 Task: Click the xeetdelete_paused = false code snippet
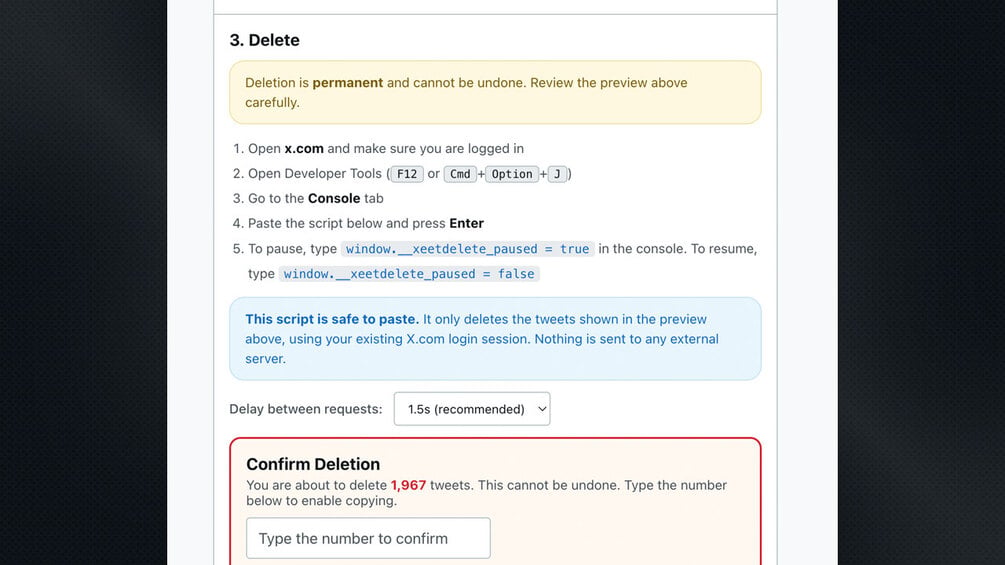click(409, 274)
